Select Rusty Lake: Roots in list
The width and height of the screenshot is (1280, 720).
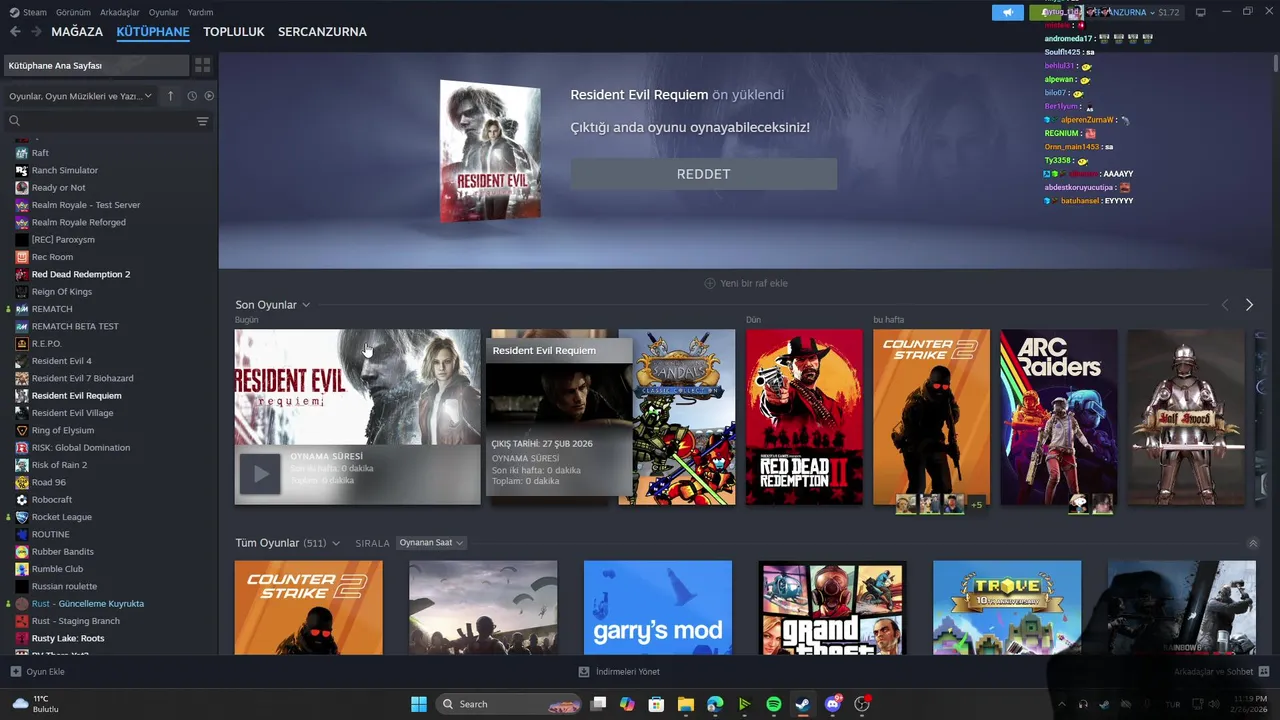(x=68, y=638)
